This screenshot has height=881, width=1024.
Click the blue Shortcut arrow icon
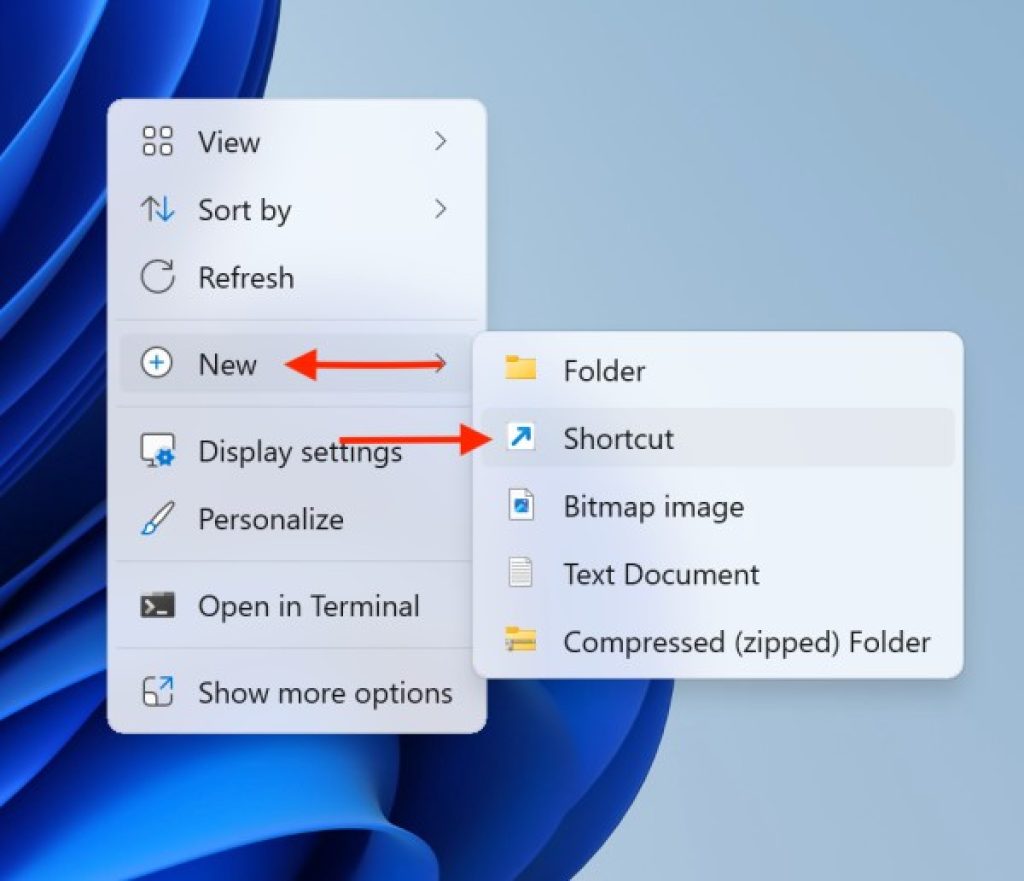point(522,438)
